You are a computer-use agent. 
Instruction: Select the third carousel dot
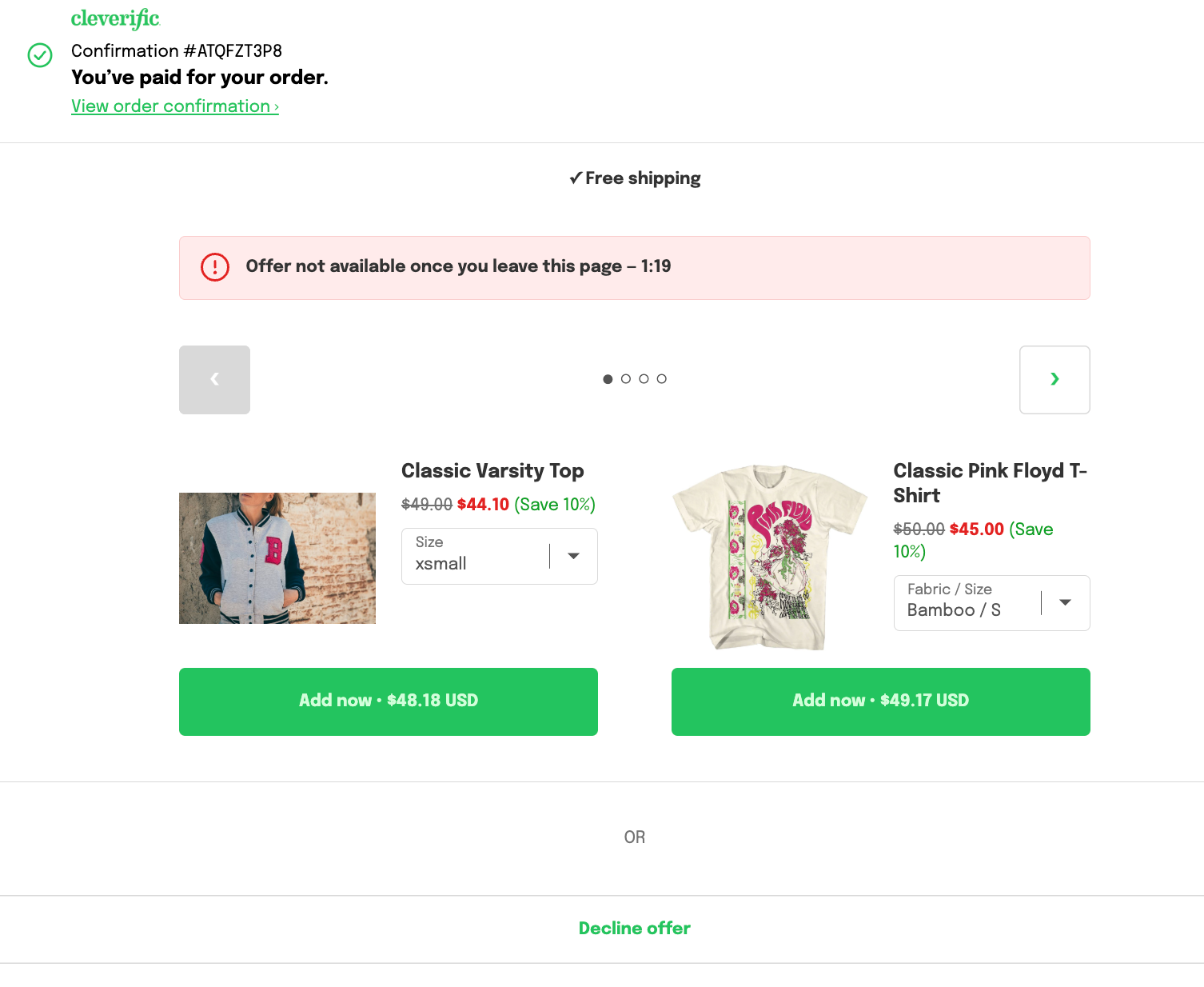point(644,379)
